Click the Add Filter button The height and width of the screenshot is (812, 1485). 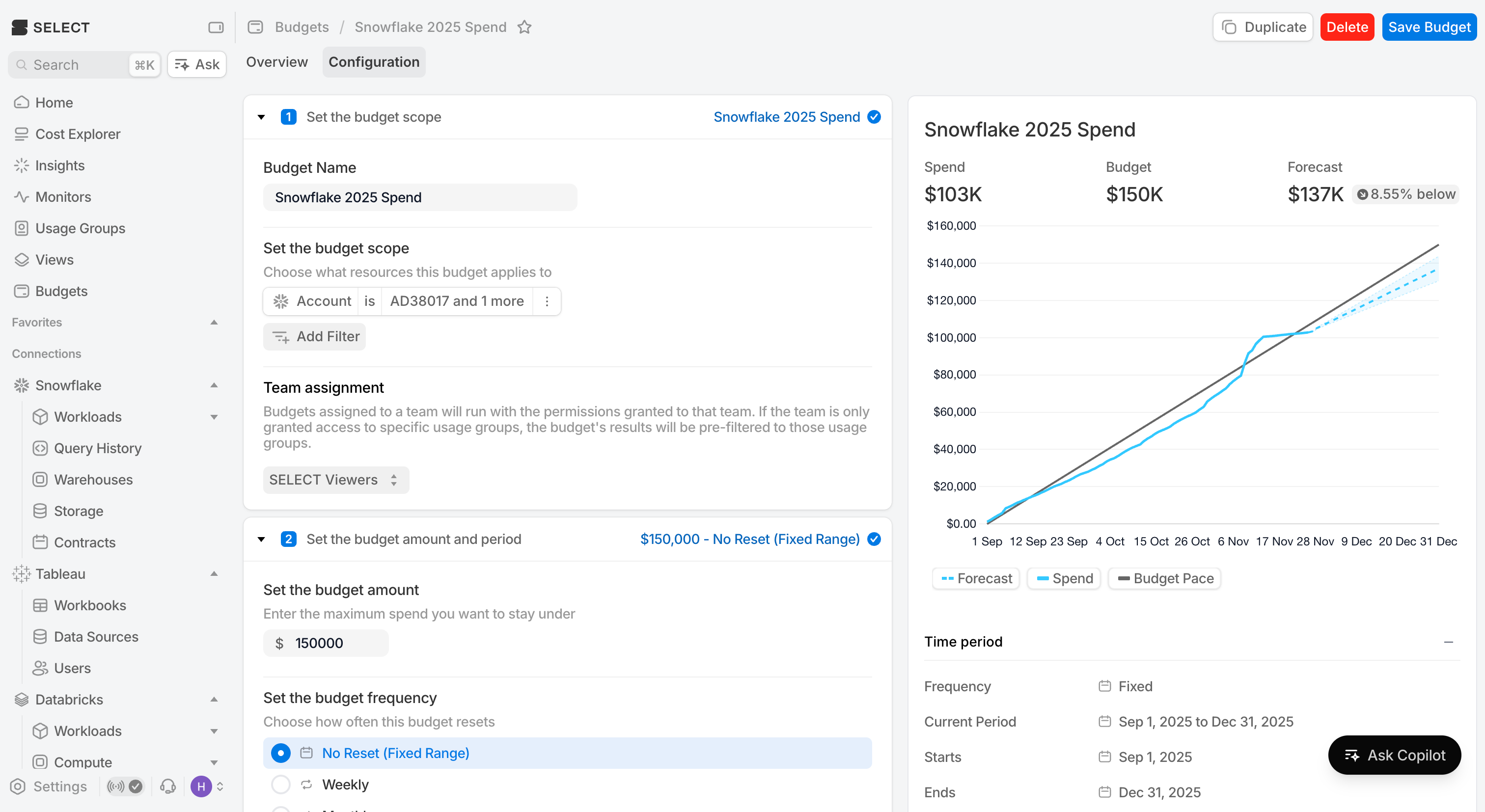click(315, 336)
